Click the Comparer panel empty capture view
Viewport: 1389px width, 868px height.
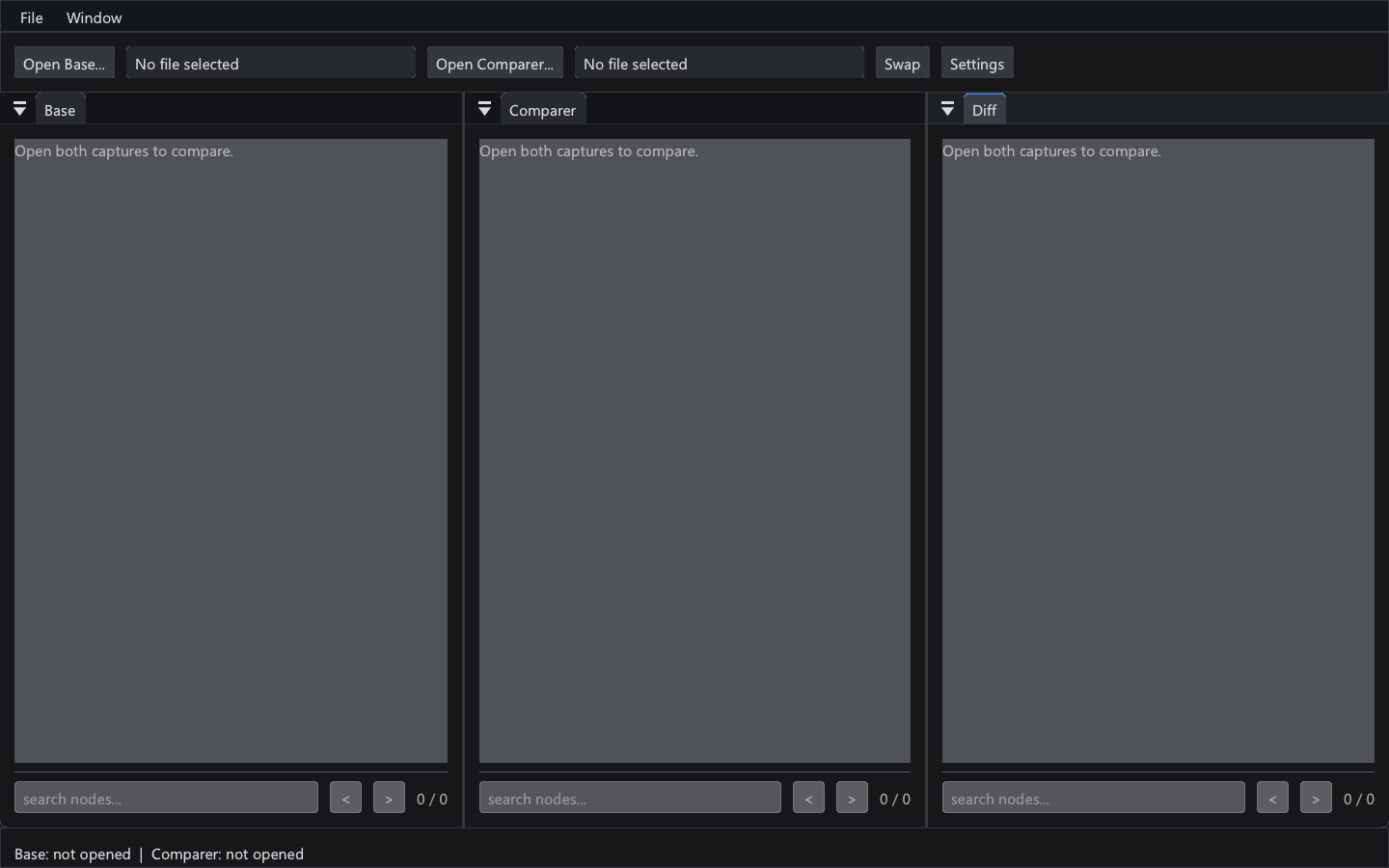pyautogui.click(x=694, y=450)
